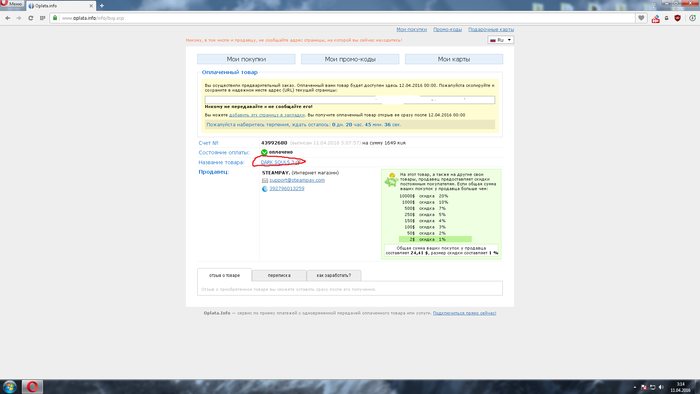Screen dimensions: 700x394
Task: Click the 10000$ скидка 20% row
Action: (x=424, y=196)
